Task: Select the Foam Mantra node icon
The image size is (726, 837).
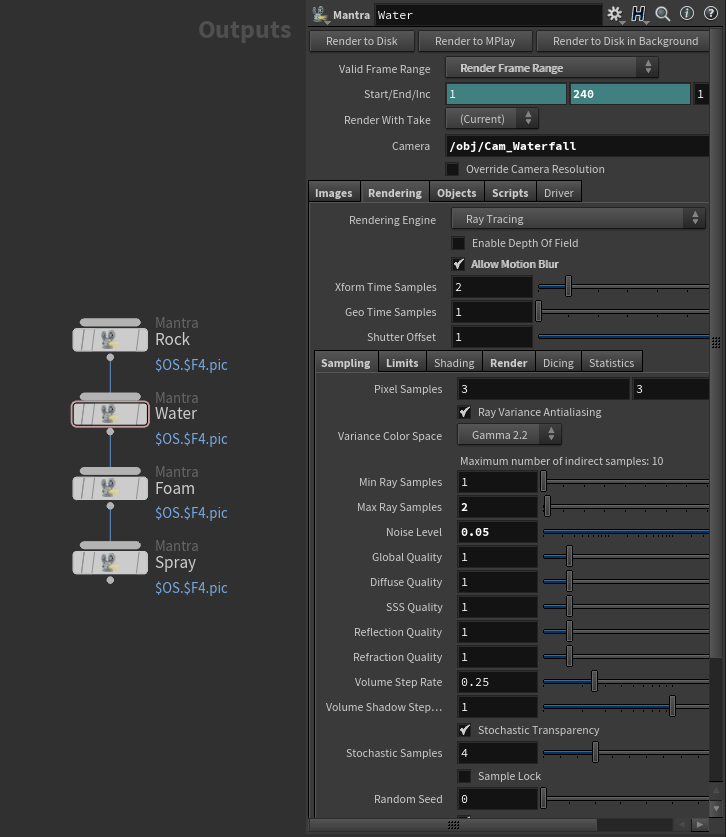Action: pyautogui.click(x=111, y=488)
